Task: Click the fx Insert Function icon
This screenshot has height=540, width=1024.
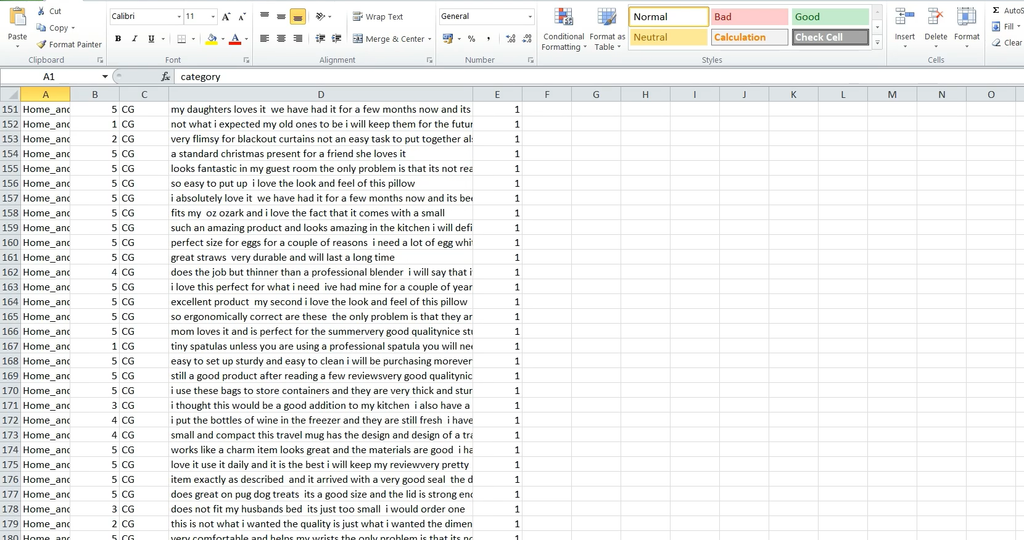Action: tap(166, 76)
